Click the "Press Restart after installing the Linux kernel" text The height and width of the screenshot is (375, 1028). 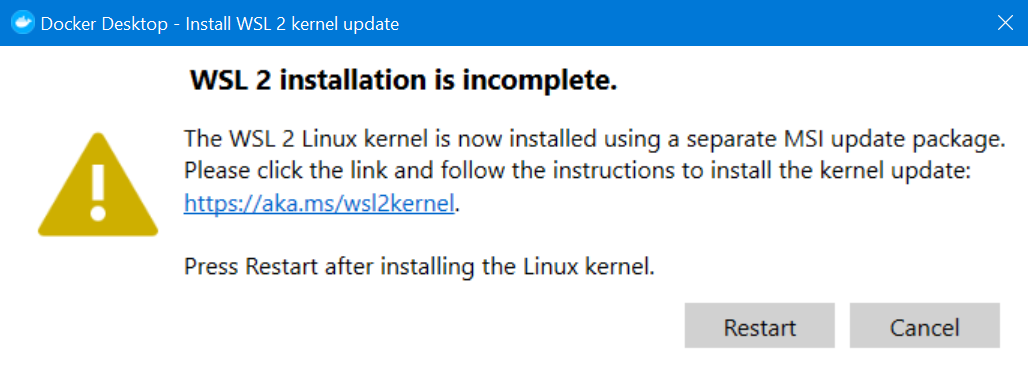[x=420, y=267]
